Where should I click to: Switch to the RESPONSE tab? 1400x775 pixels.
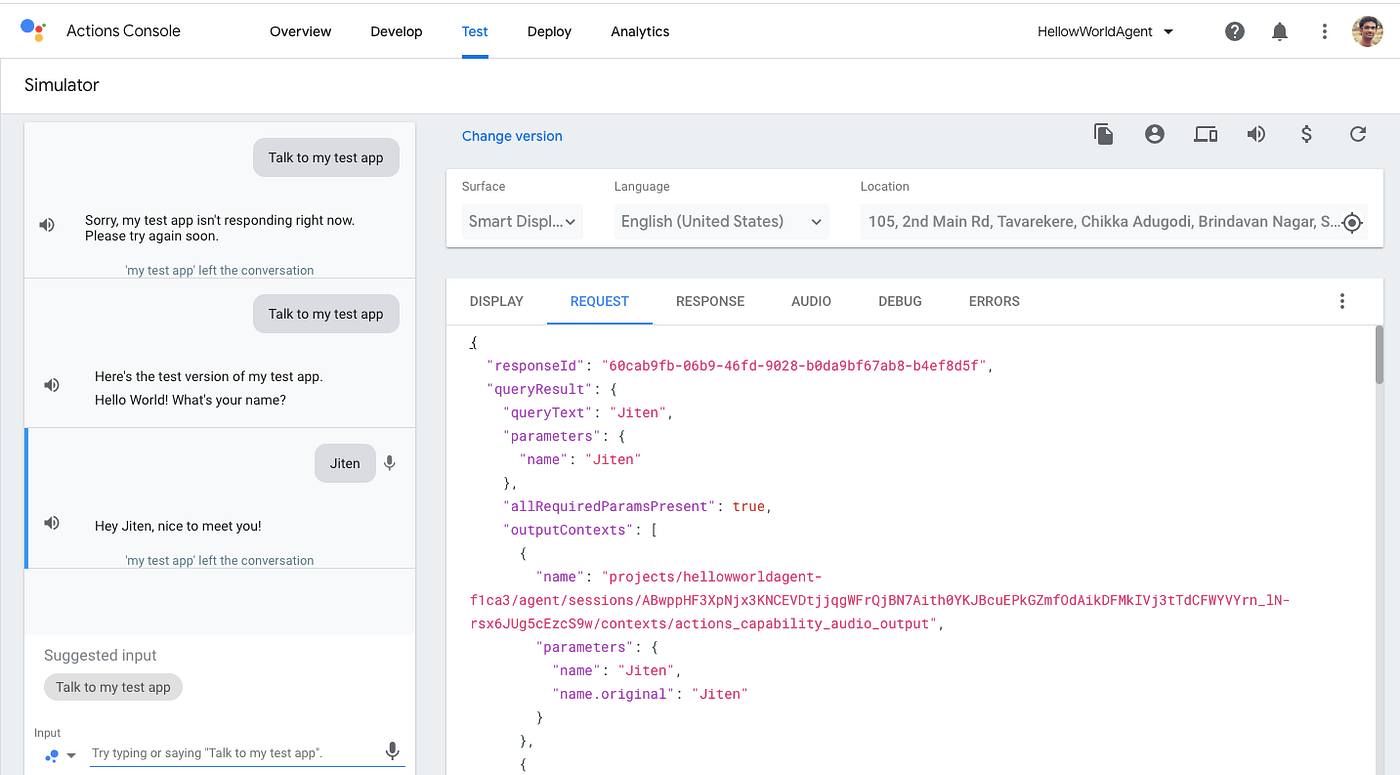click(x=710, y=301)
